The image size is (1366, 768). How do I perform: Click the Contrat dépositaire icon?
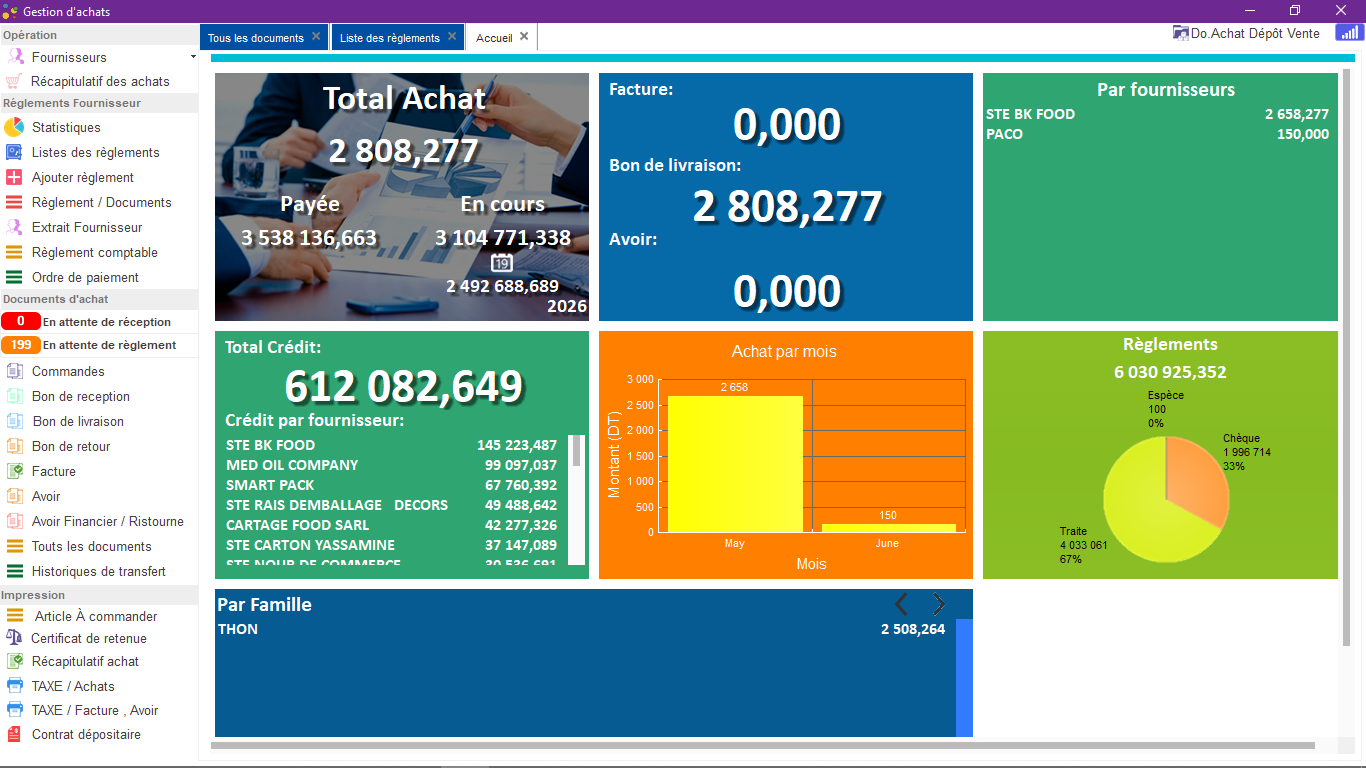coord(14,734)
